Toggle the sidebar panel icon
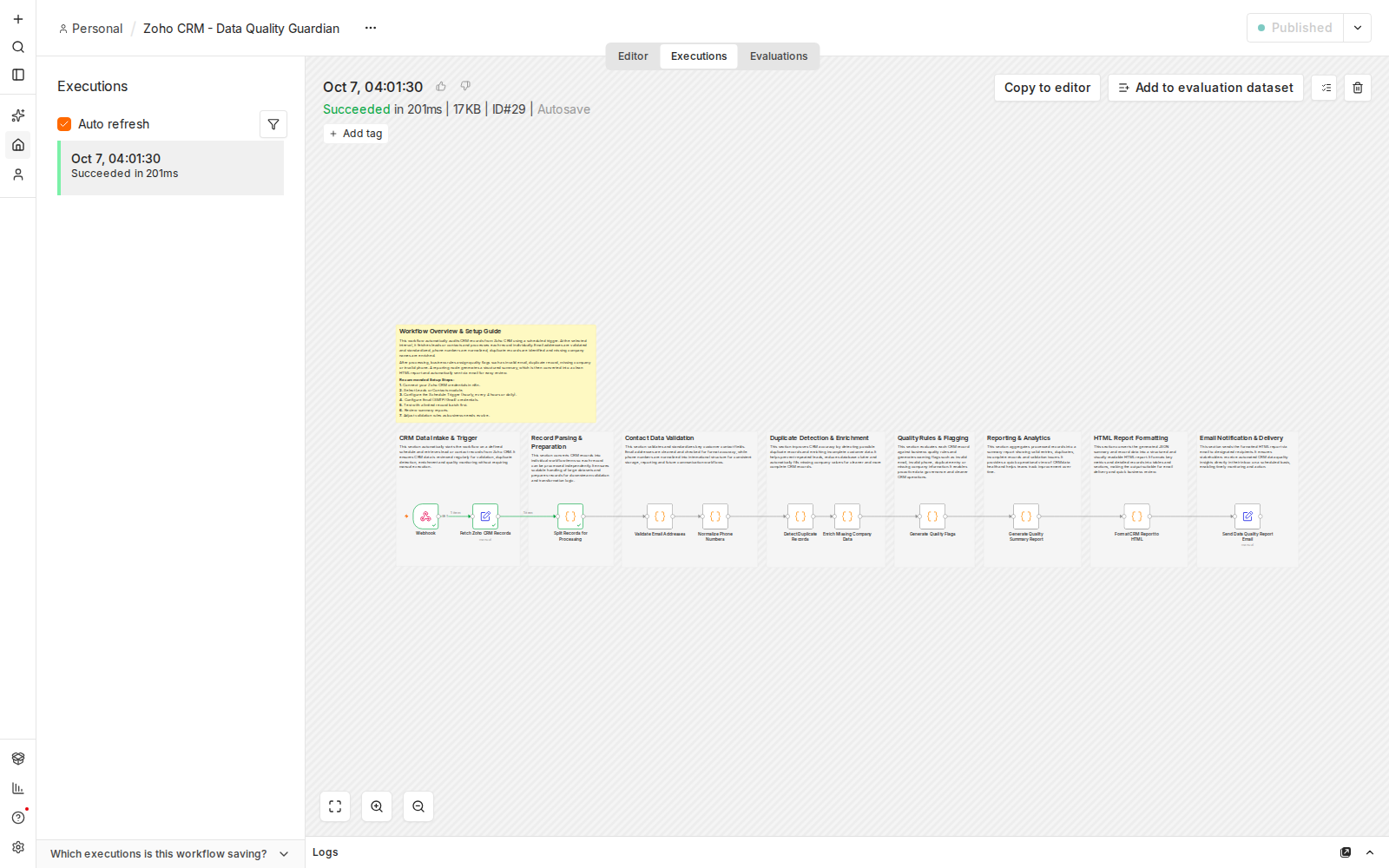 (17, 75)
